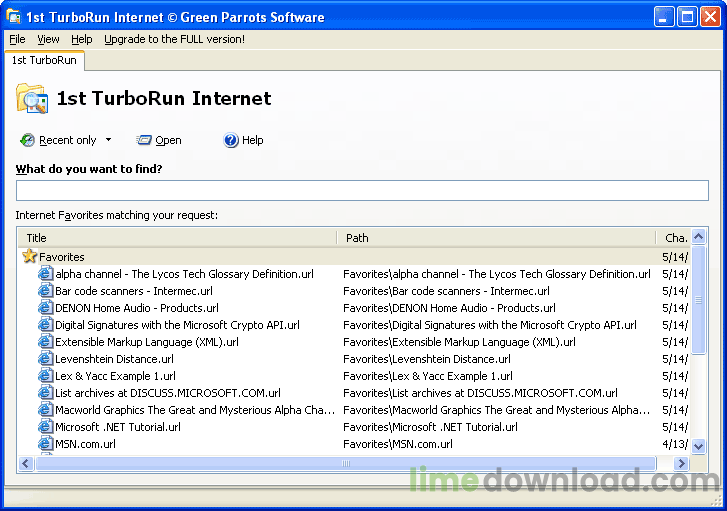Minimize the 1st TurboRun window

tap(664, 17)
